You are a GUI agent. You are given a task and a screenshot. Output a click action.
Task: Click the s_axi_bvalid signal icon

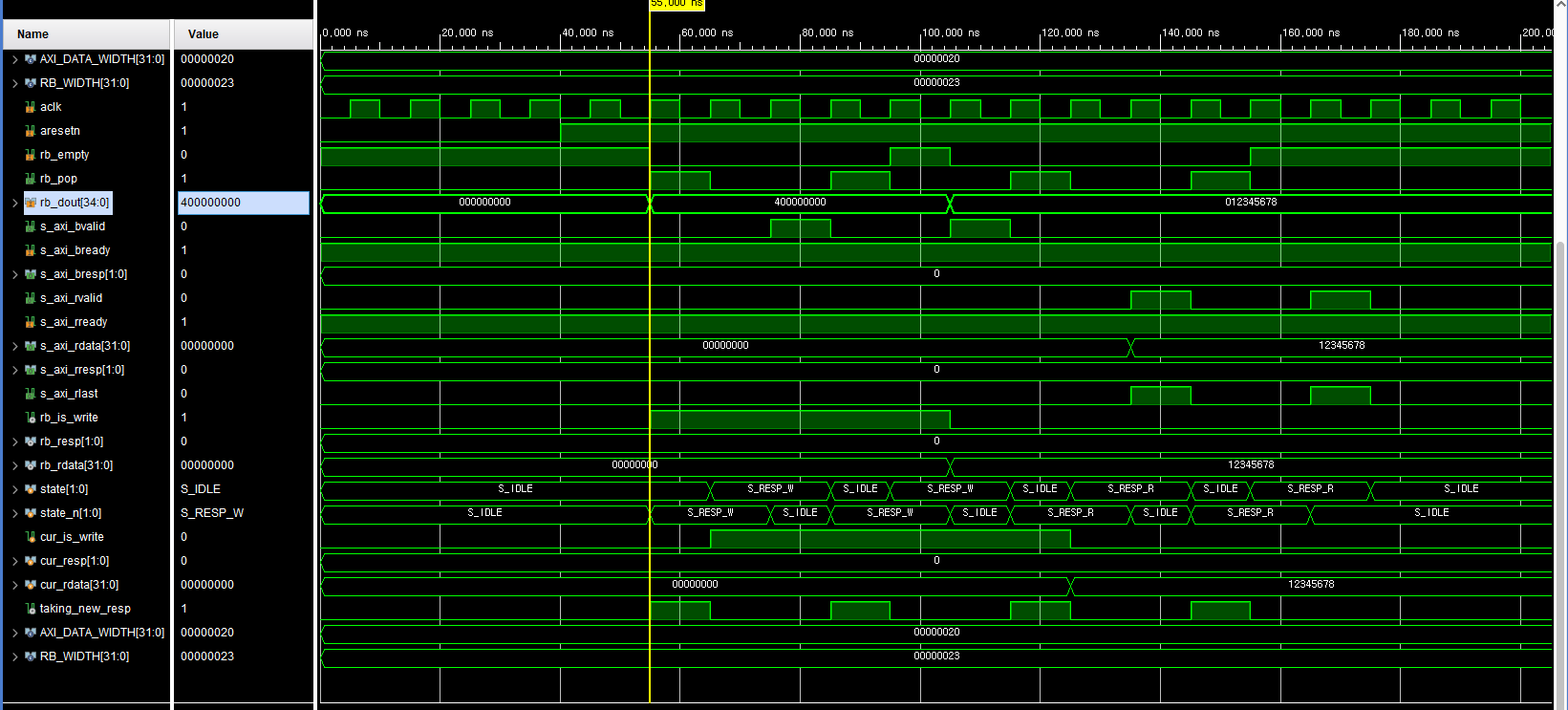pos(31,226)
